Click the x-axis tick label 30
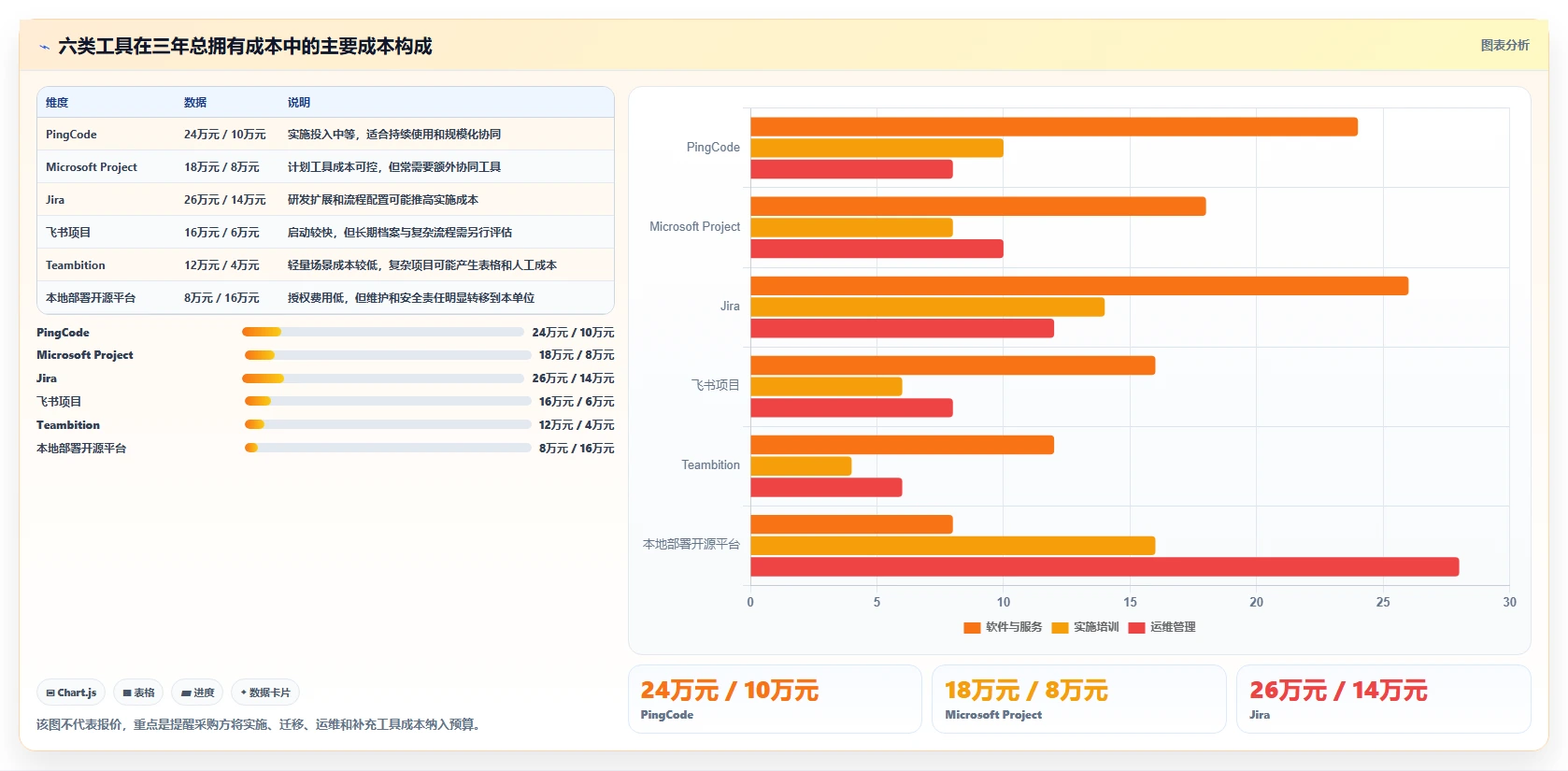Screen dimensions: 1568x771 click(1509, 603)
